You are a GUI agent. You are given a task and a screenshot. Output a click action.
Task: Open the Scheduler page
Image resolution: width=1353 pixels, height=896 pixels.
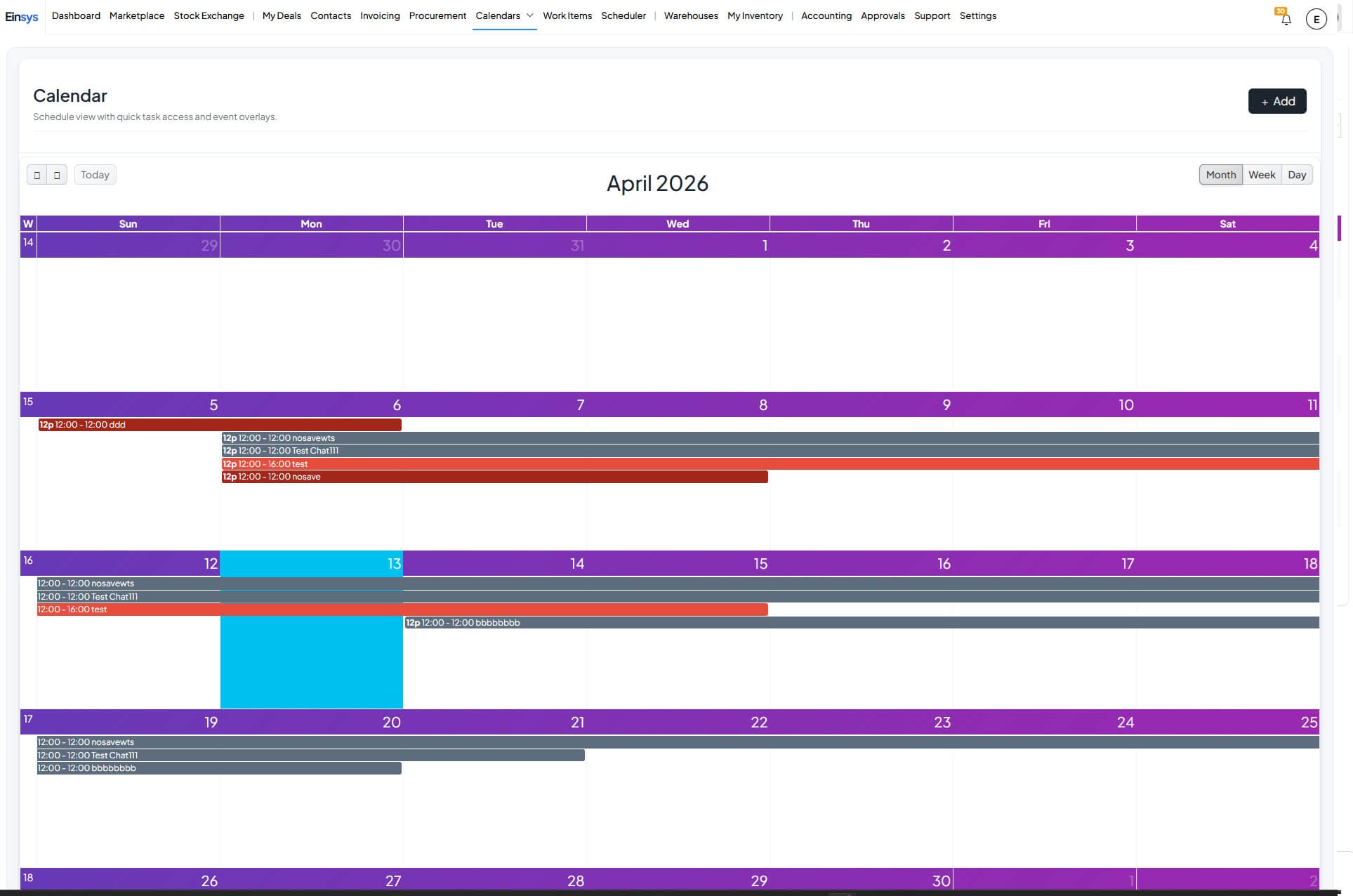623,15
